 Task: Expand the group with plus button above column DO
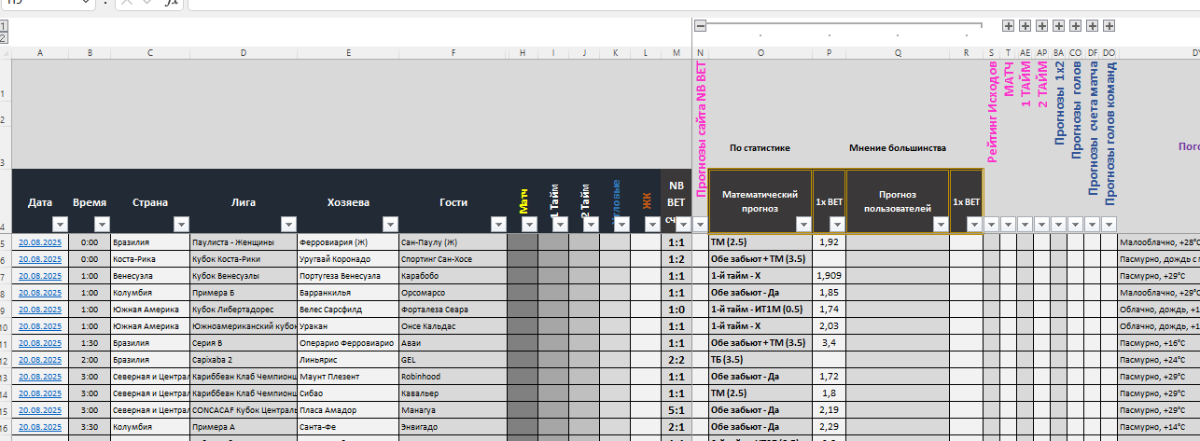click(x=1109, y=25)
